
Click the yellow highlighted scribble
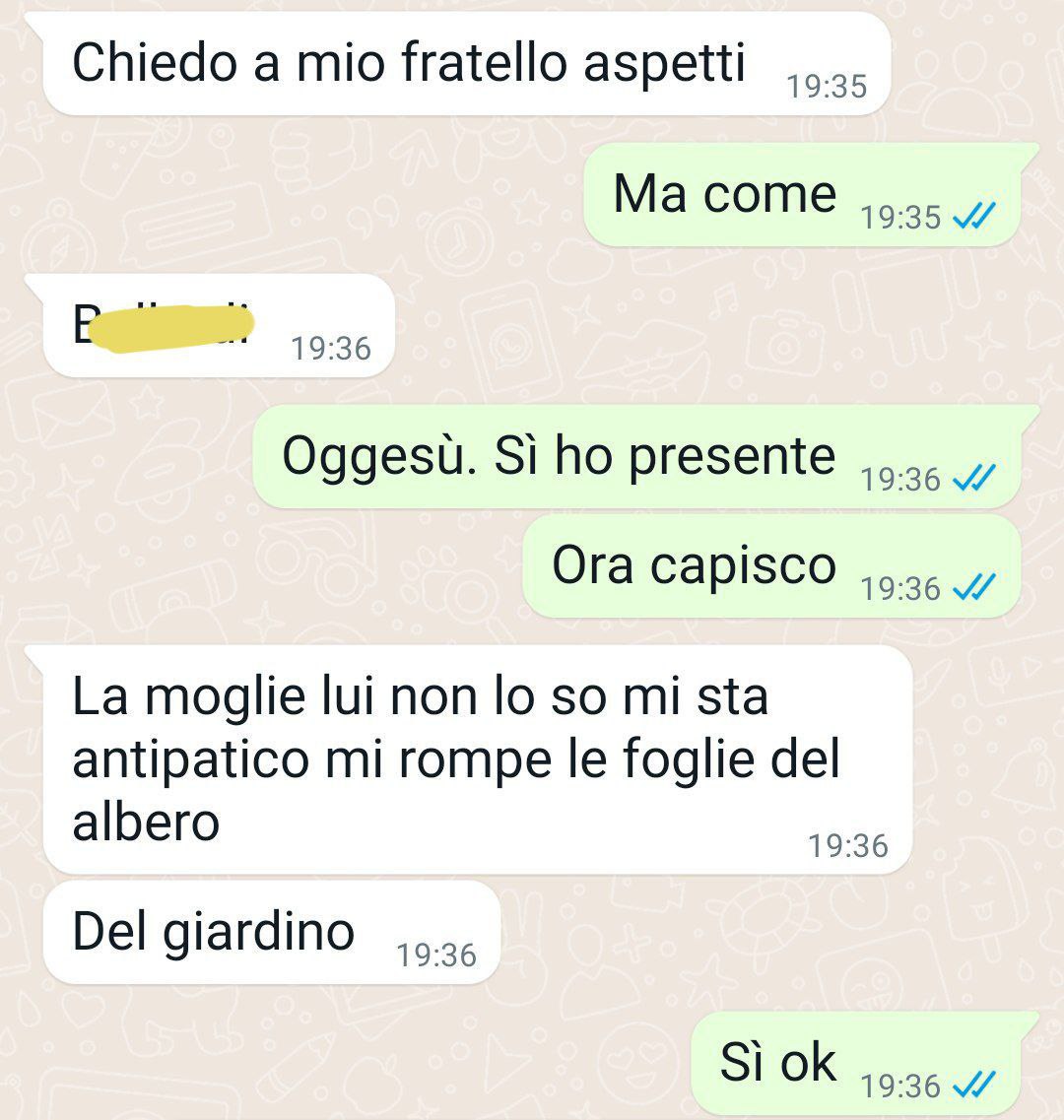(x=173, y=328)
